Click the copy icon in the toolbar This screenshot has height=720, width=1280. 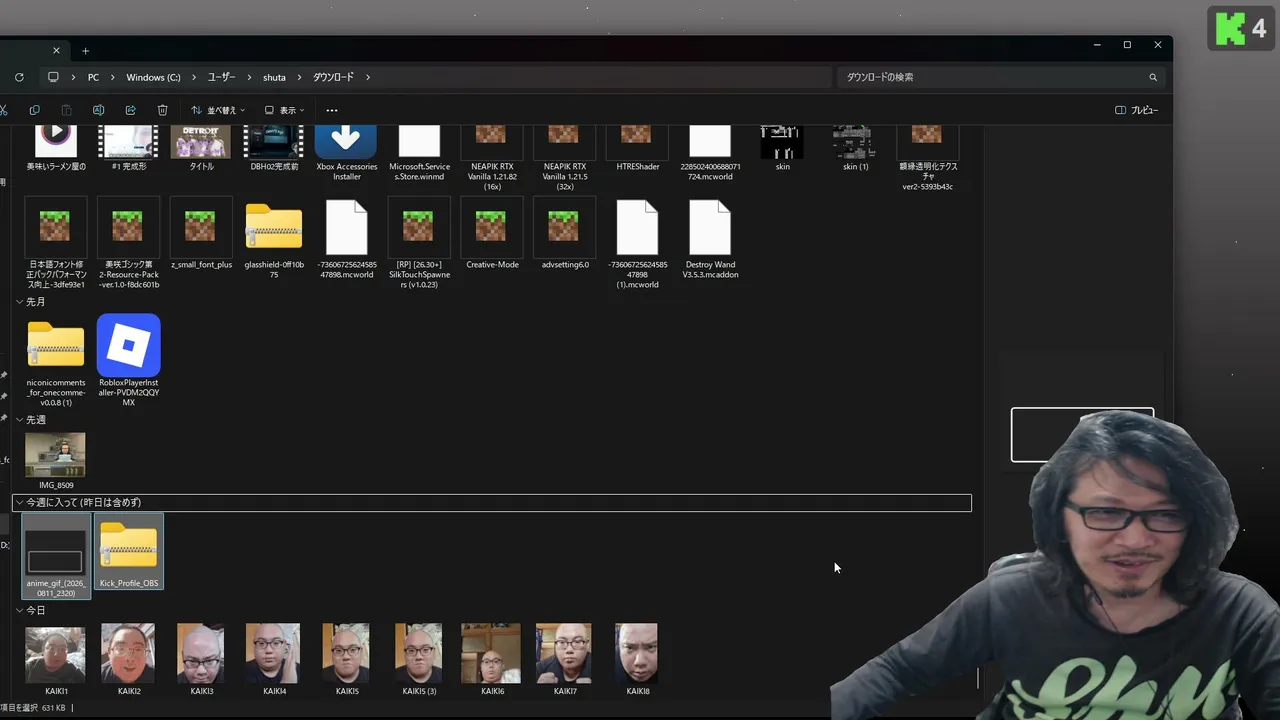pyautogui.click(x=35, y=110)
